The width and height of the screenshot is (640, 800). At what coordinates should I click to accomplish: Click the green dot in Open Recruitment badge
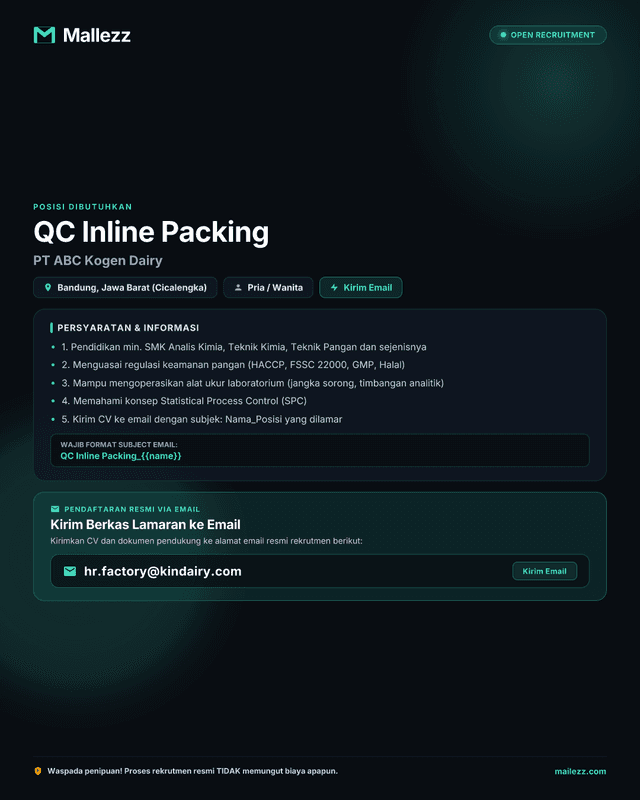pyautogui.click(x=503, y=35)
